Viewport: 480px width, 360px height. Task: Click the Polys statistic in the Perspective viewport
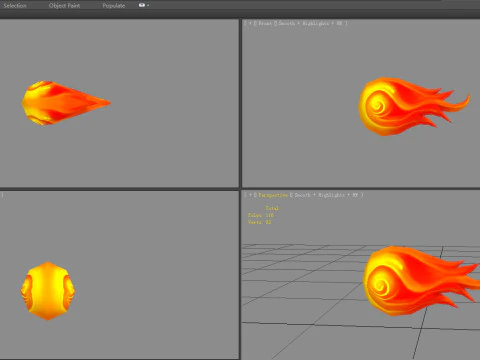[261, 215]
